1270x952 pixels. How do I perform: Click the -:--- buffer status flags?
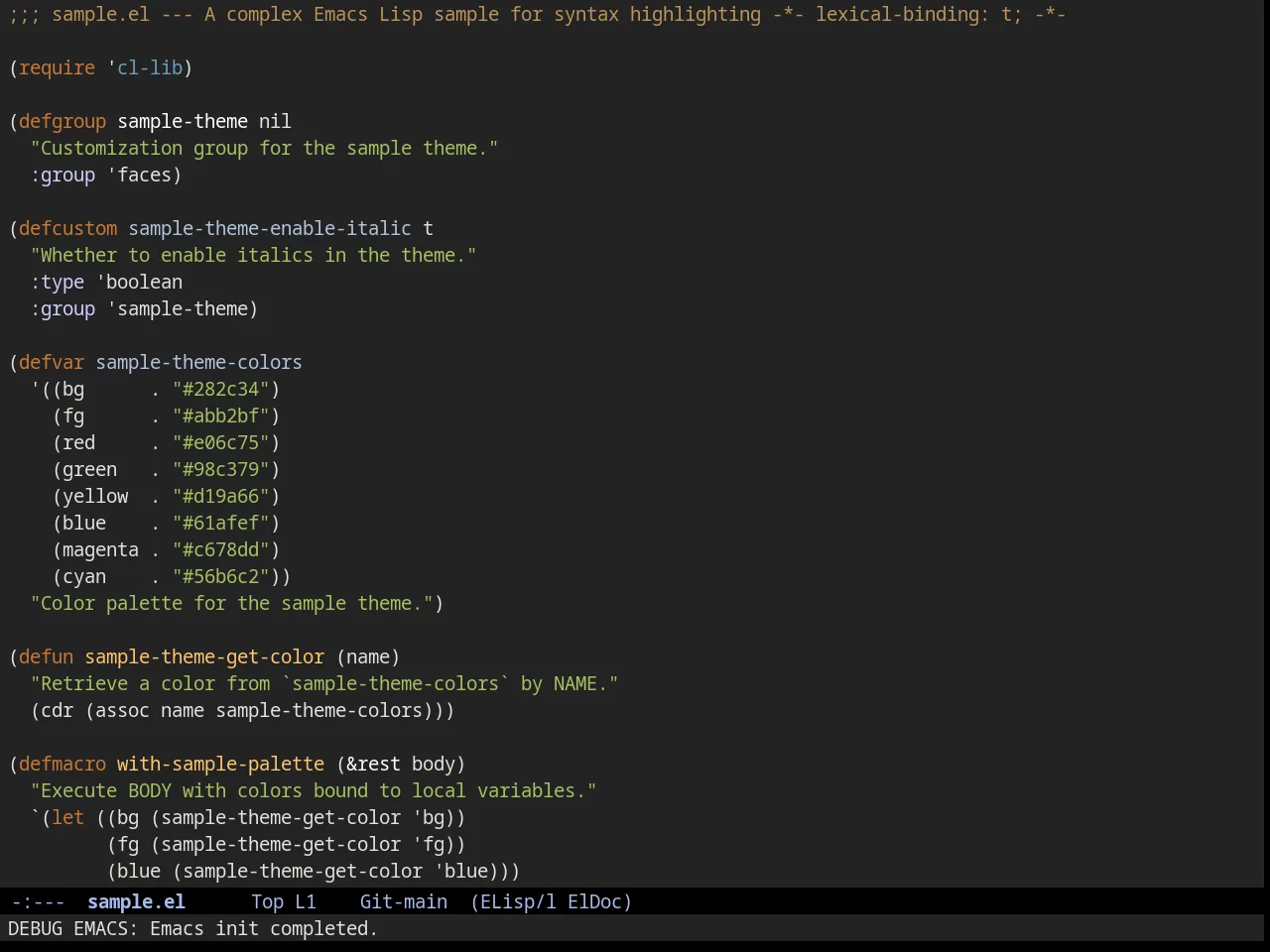point(38,901)
